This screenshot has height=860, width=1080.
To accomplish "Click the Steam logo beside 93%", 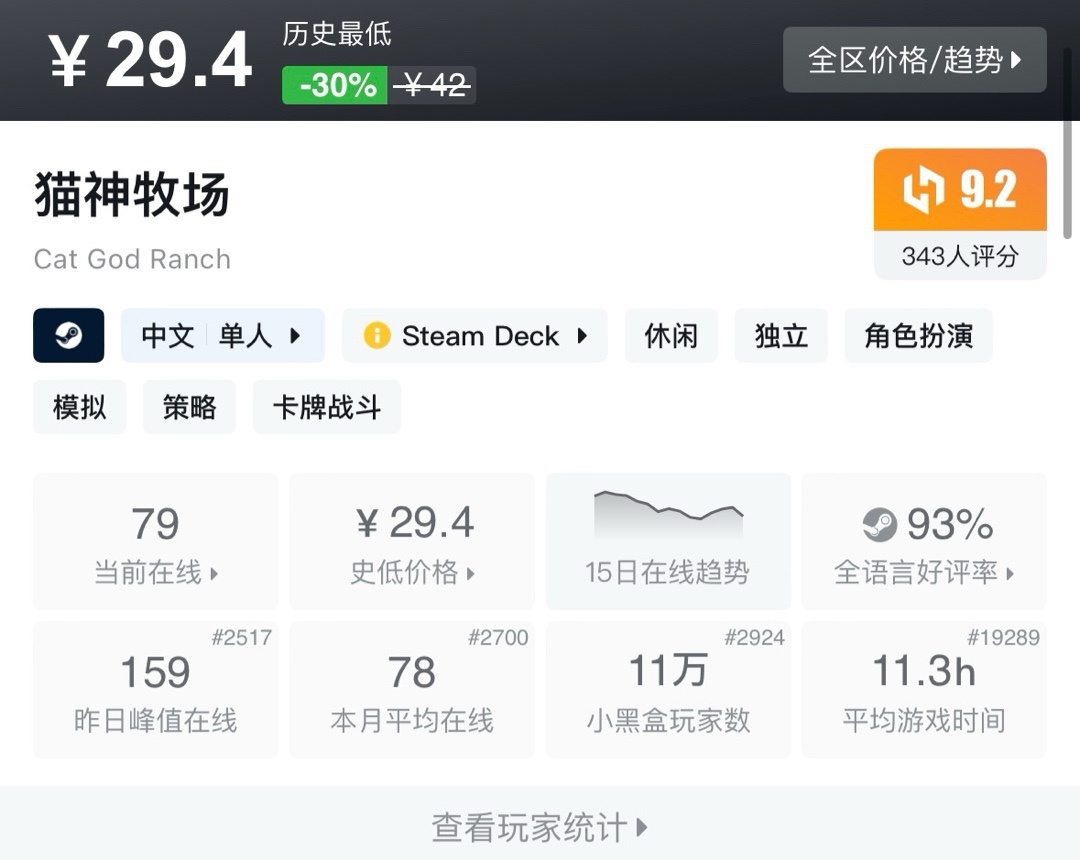I will tap(880, 524).
